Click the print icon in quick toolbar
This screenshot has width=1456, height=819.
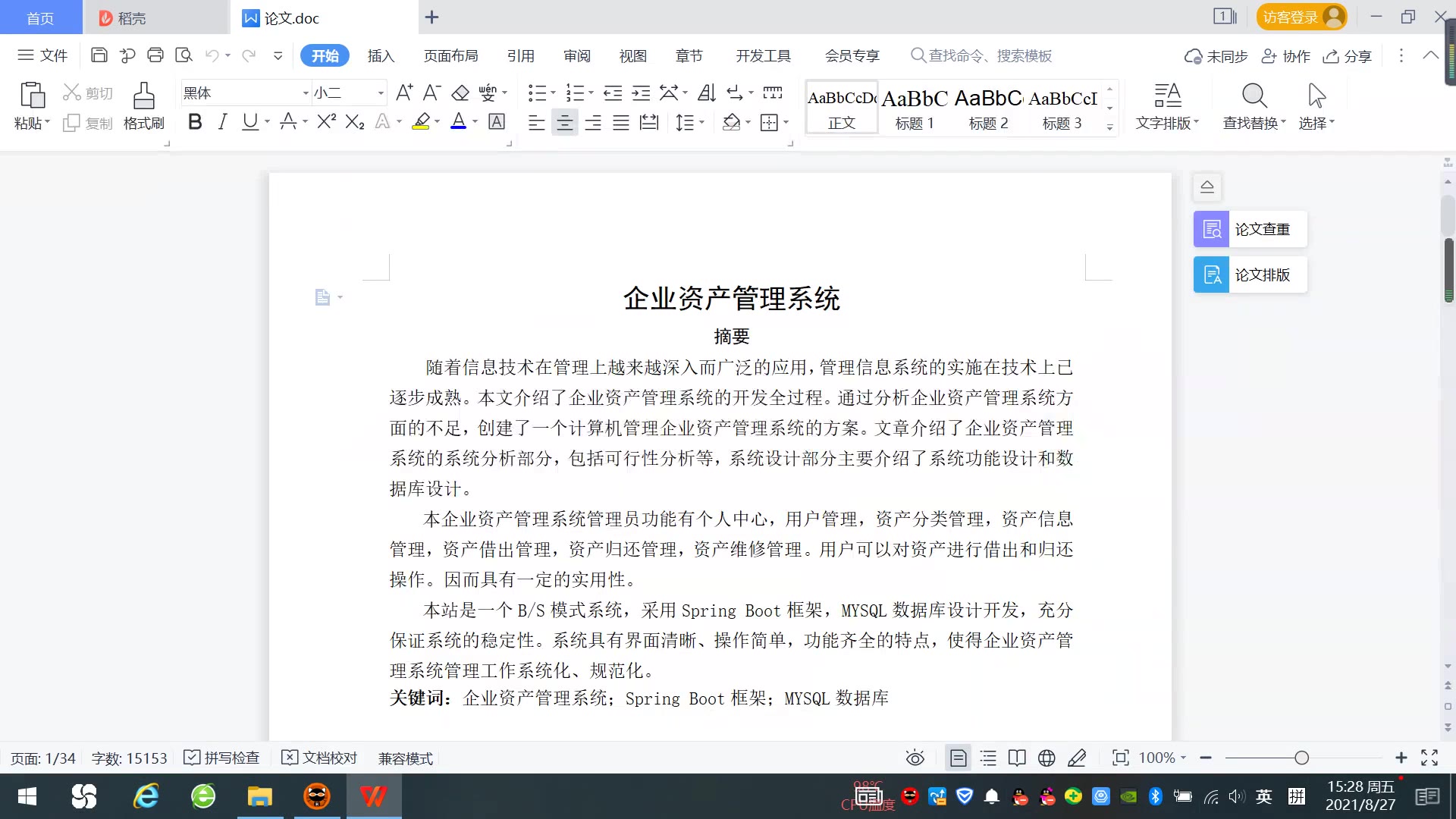155,55
